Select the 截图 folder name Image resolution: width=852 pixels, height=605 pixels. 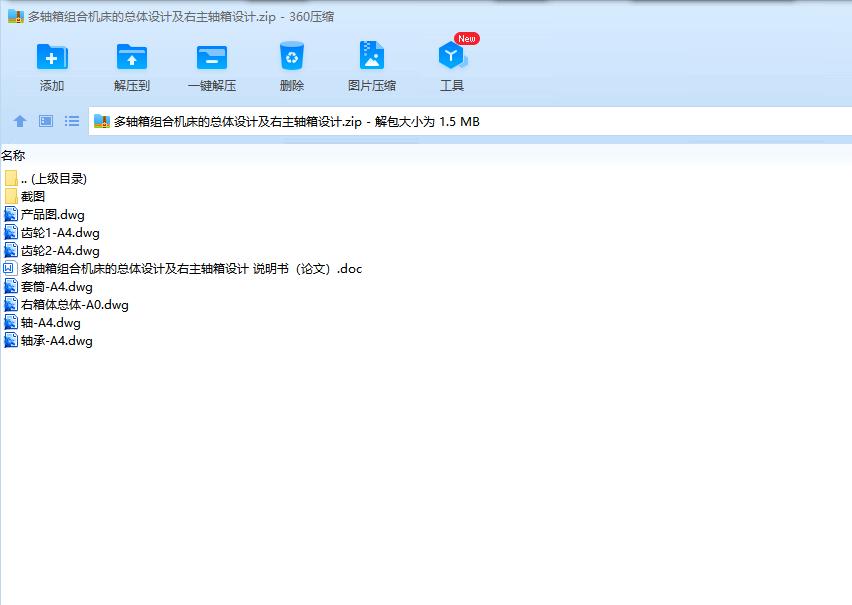(x=33, y=196)
